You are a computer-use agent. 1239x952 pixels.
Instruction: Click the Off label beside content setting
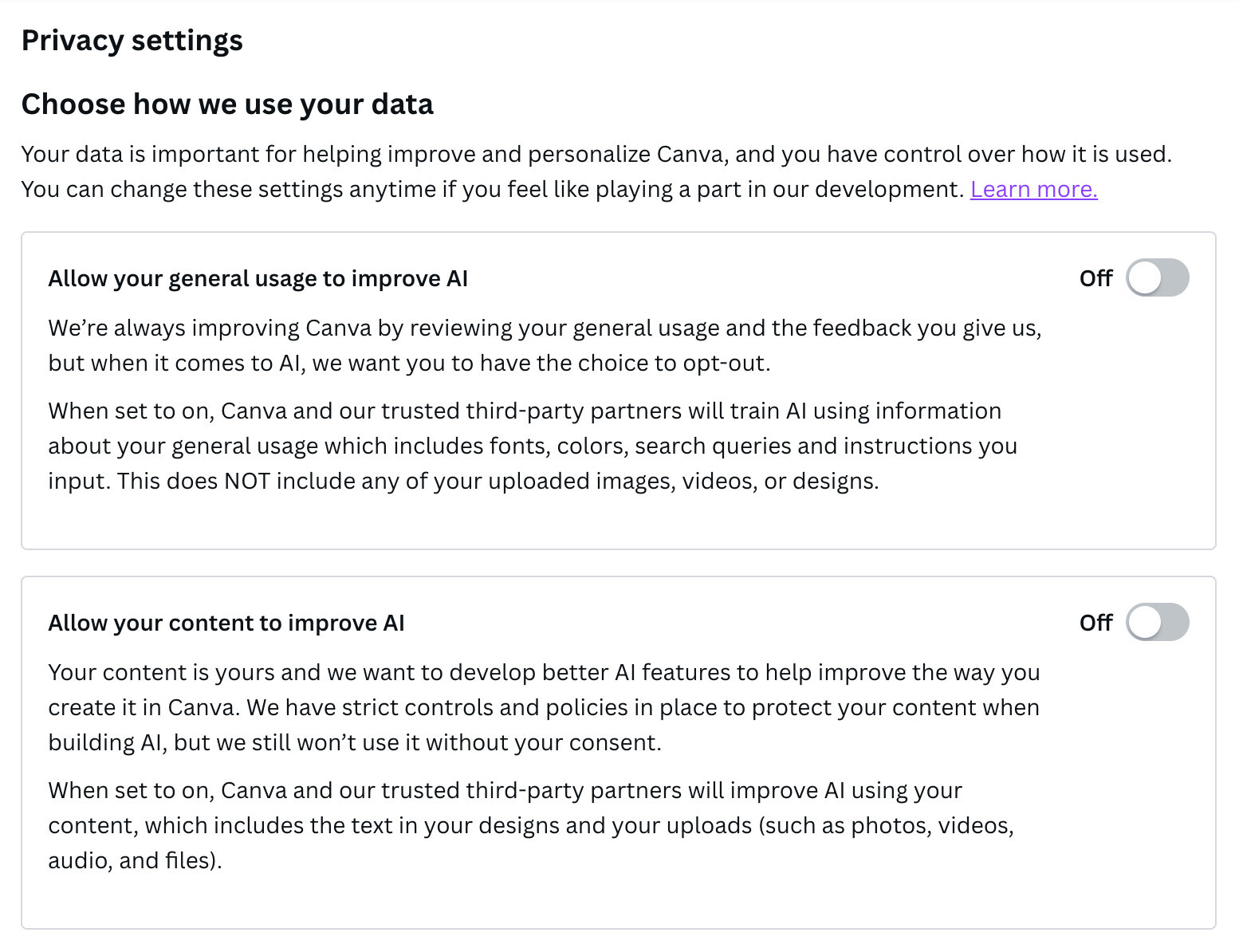tap(1095, 623)
